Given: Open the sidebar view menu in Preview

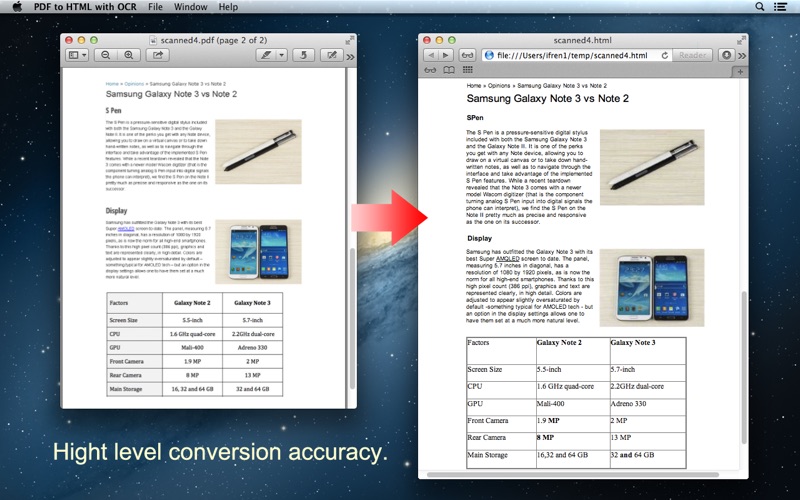Looking at the screenshot, I should click(78, 55).
